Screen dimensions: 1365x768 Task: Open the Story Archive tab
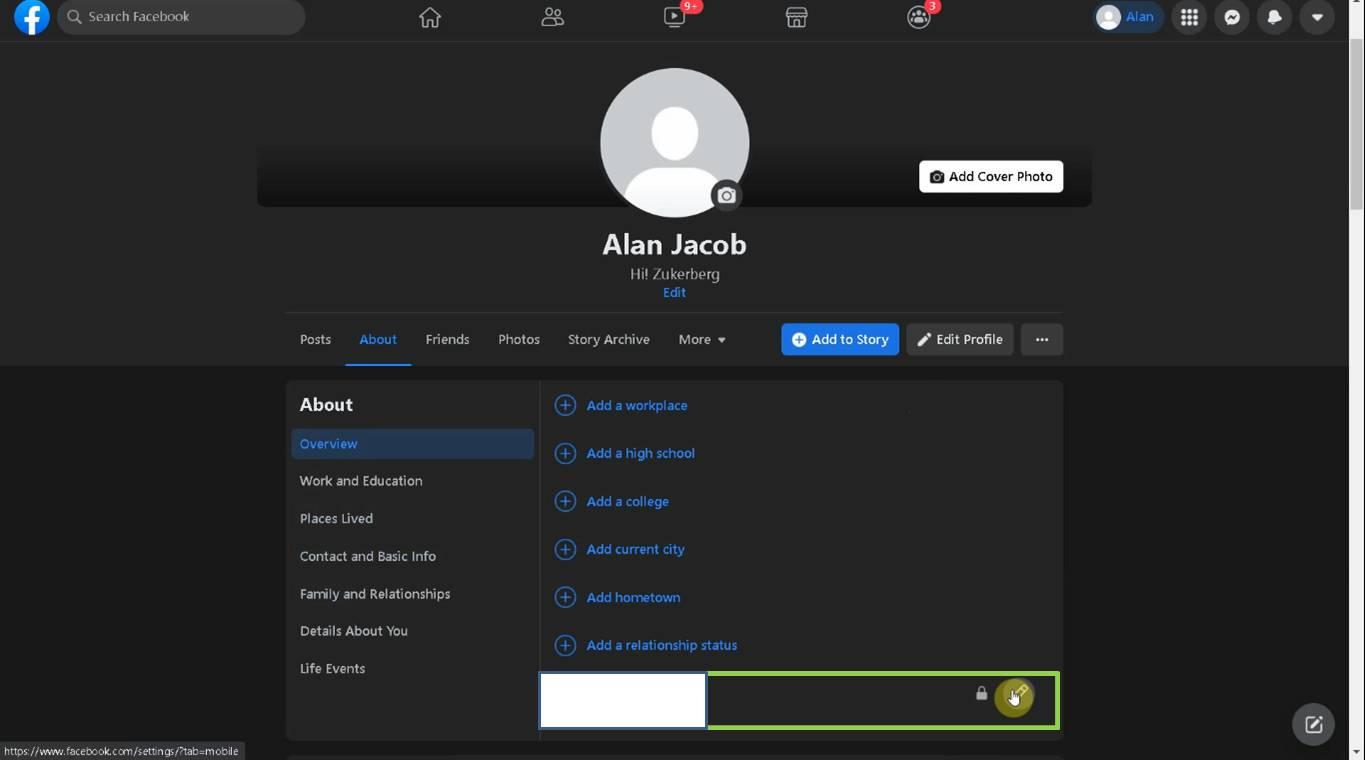[x=609, y=339]
